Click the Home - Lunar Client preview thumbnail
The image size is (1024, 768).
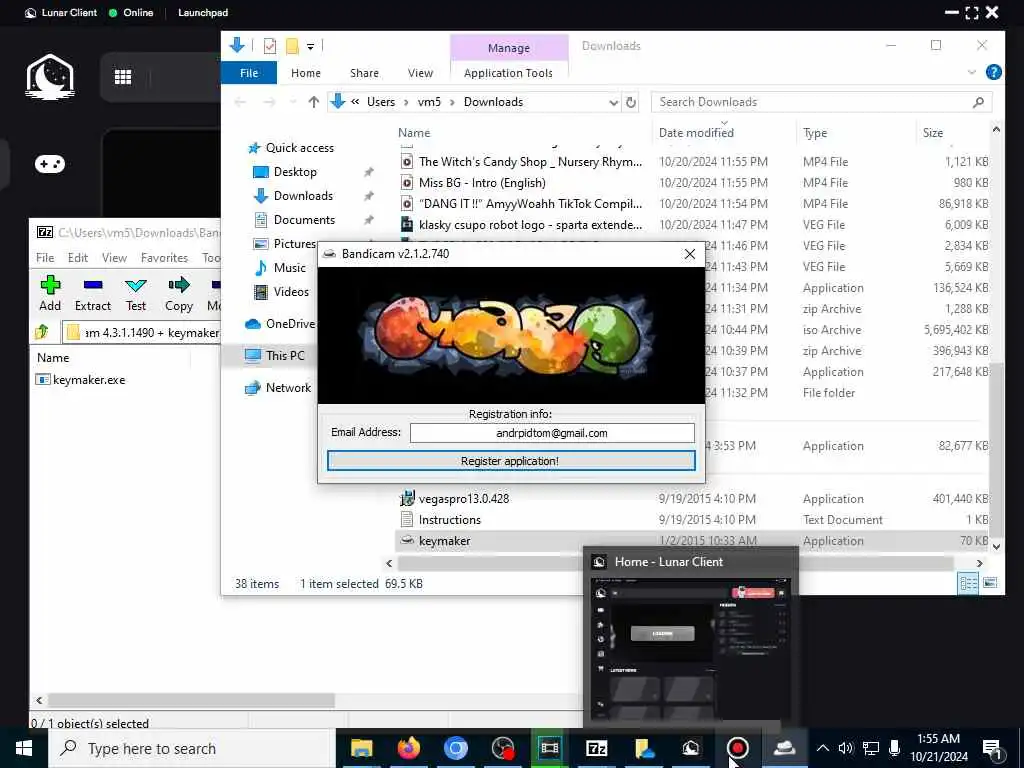pyautogui.click(x=690, y=648)
